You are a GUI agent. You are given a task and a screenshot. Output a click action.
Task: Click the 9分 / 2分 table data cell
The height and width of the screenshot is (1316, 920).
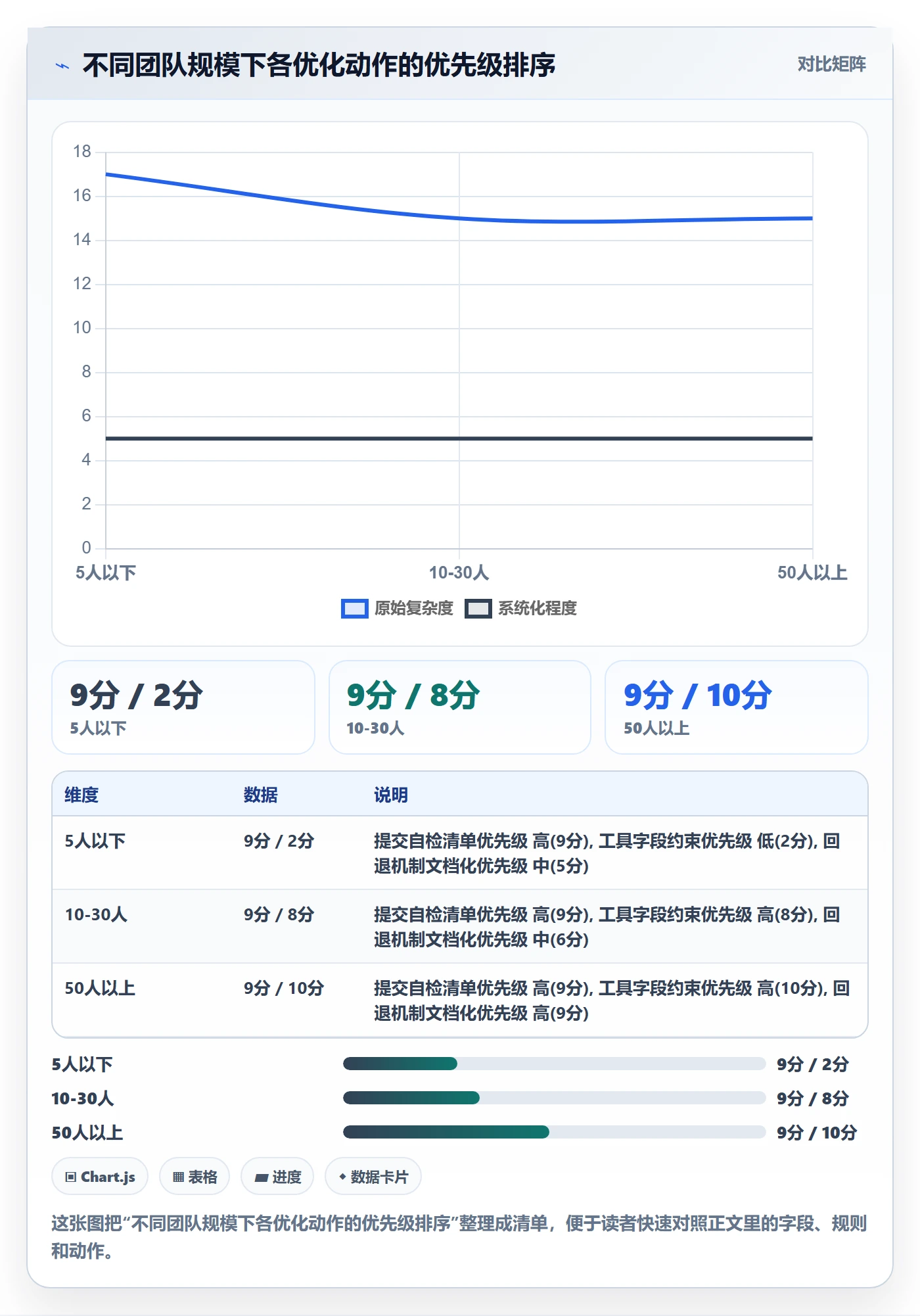[x=279, y=841]
